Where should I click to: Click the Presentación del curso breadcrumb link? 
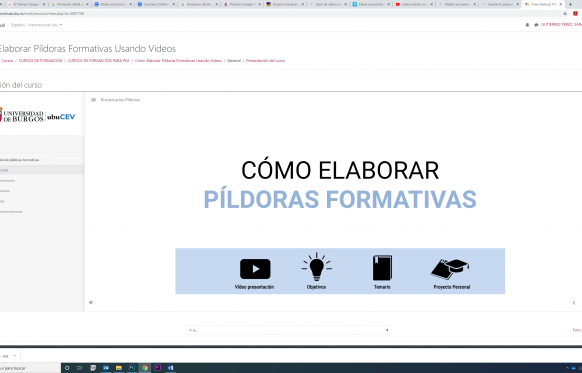[x=265, y=60]
